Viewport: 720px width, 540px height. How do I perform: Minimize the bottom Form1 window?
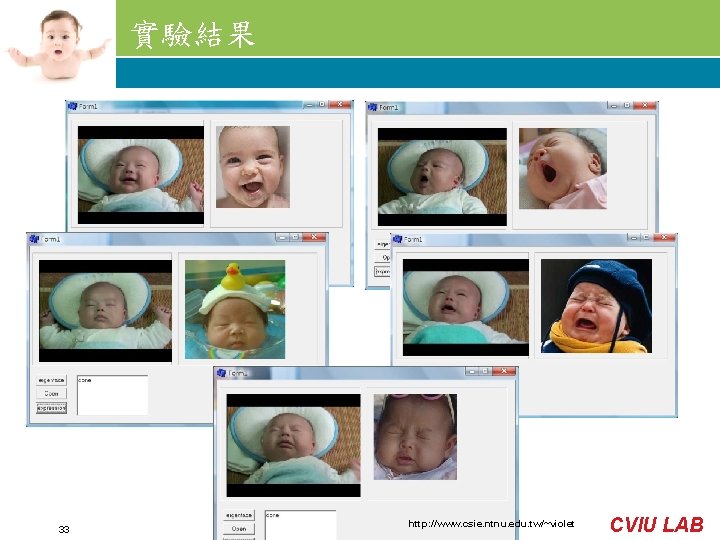click(x=472, y=371)
